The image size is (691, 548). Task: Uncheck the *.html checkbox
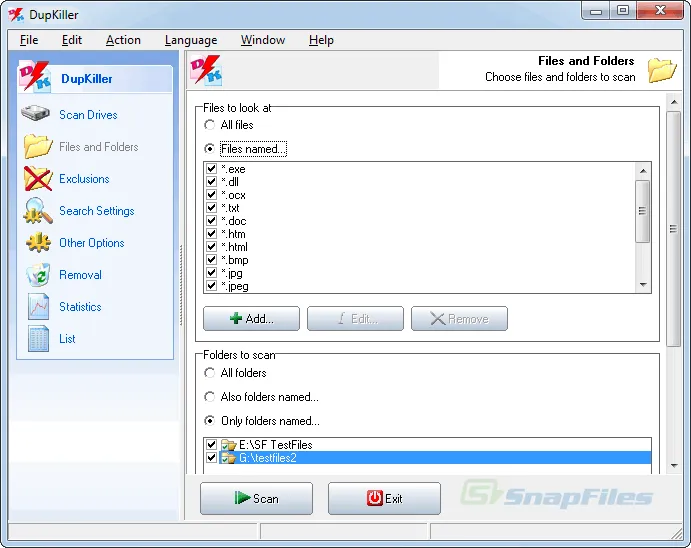tap(212, 247)
